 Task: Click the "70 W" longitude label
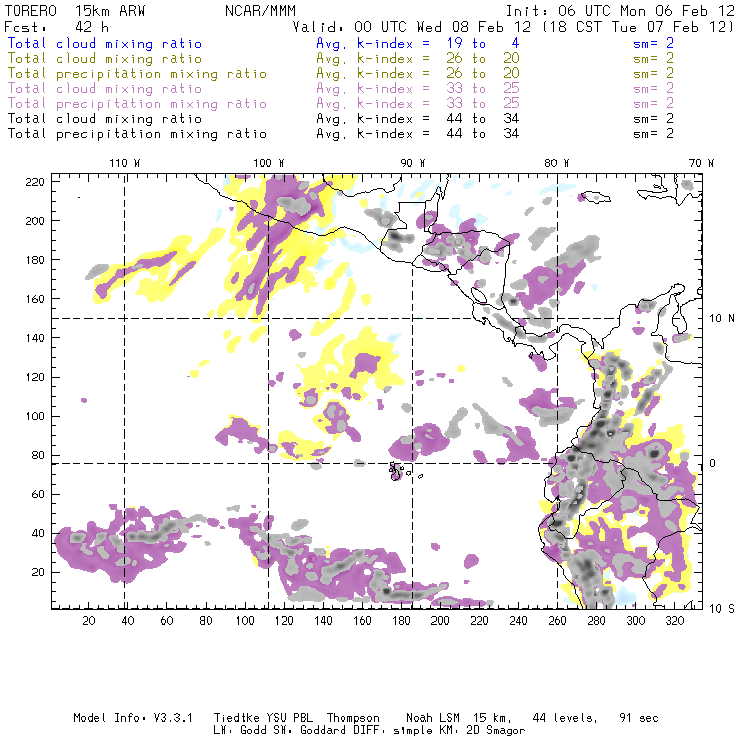[x=701, y=163]
